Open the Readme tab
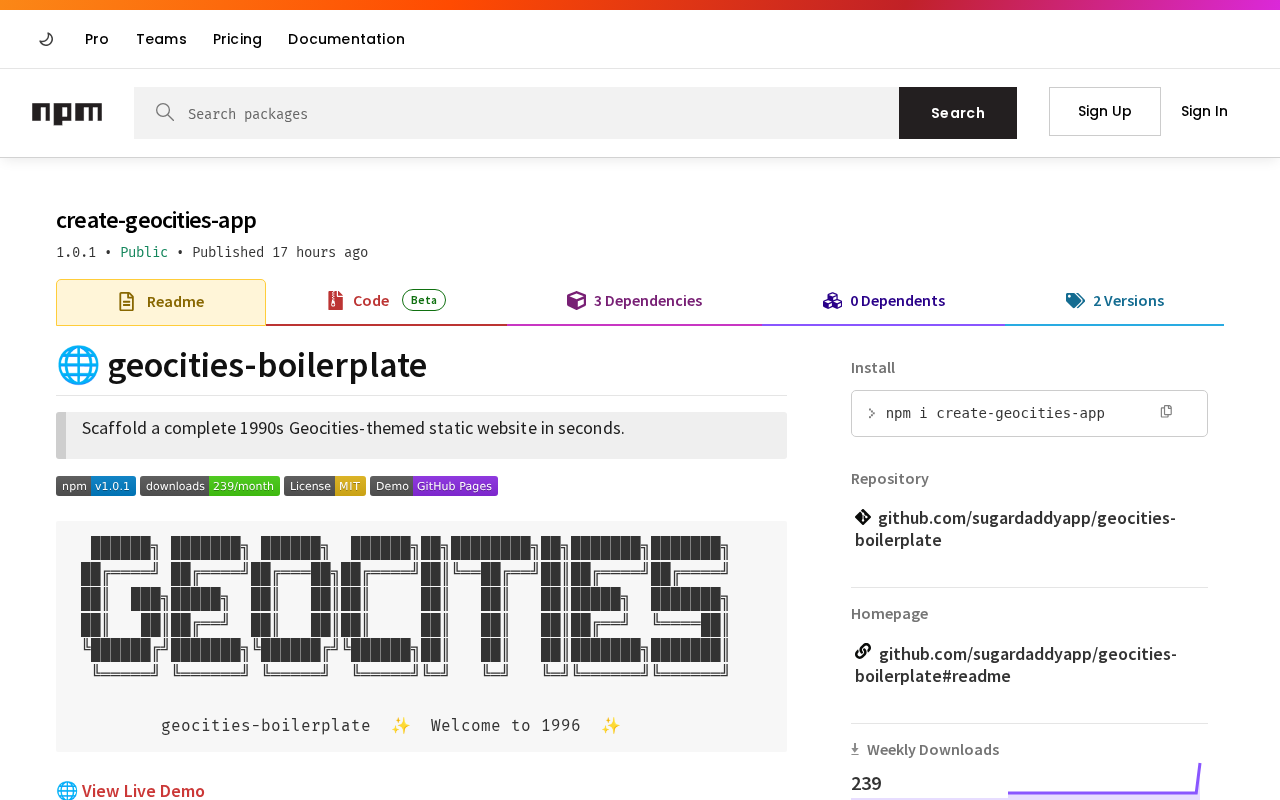This screenshot has width=1280, height=800. 161,302
